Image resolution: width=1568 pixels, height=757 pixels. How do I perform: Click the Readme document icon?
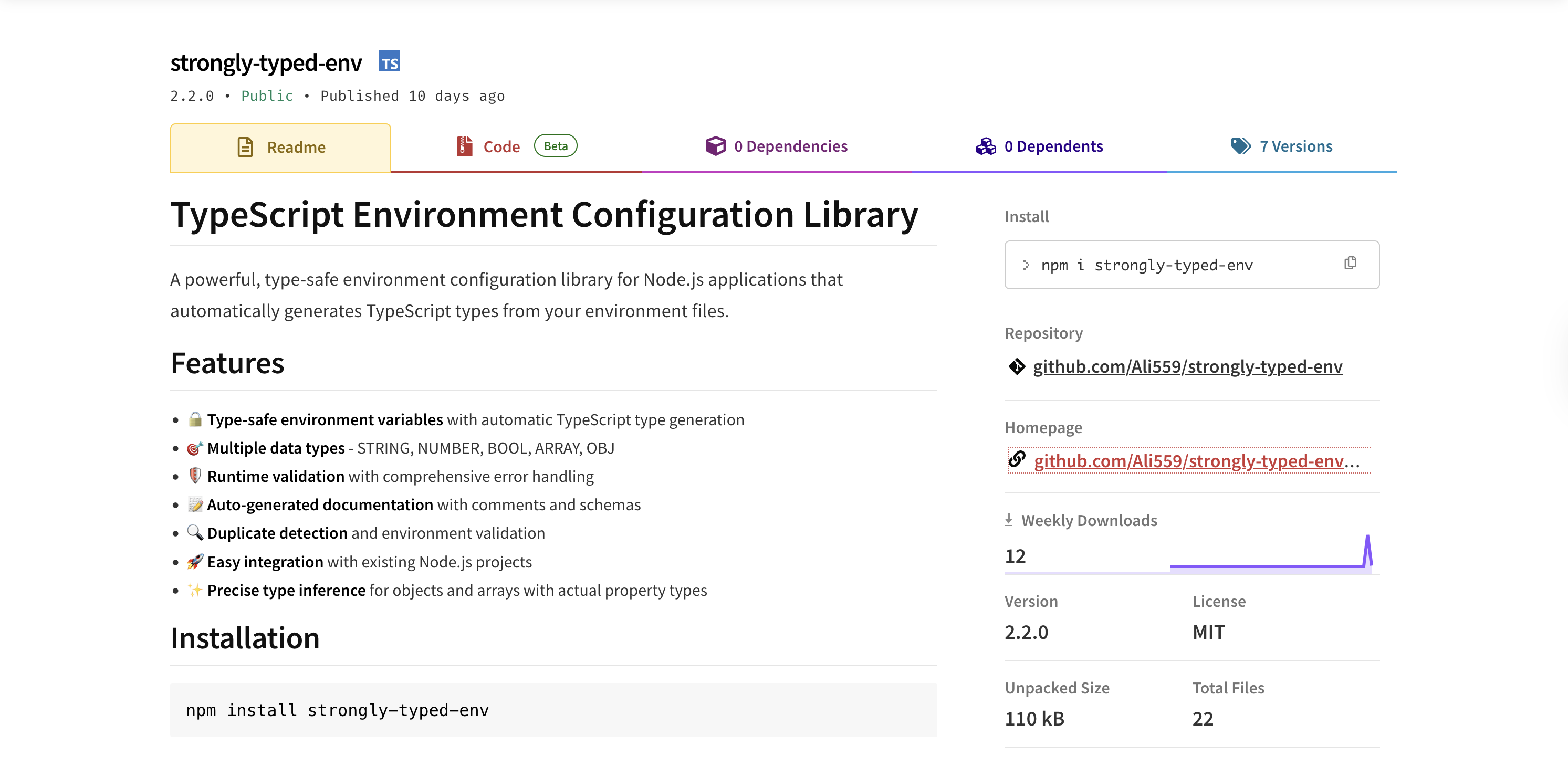[245, 146]
